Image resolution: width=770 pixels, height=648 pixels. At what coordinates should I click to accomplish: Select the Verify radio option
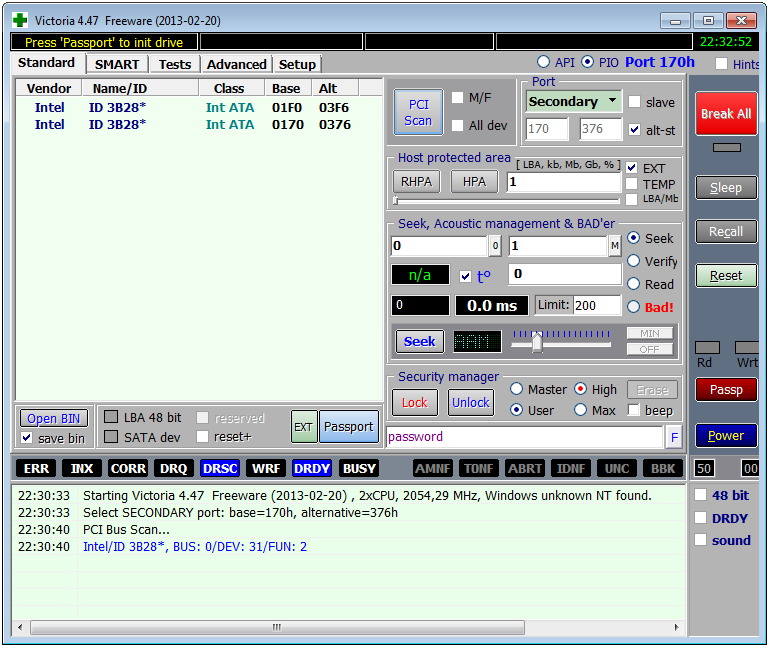(x=633, y=261)
